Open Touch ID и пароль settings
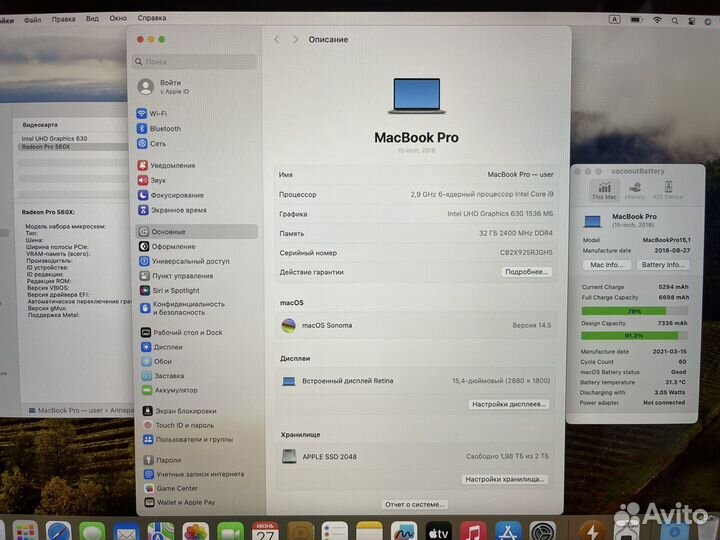This screenshot has width=720, height=540. pos(178,425)
